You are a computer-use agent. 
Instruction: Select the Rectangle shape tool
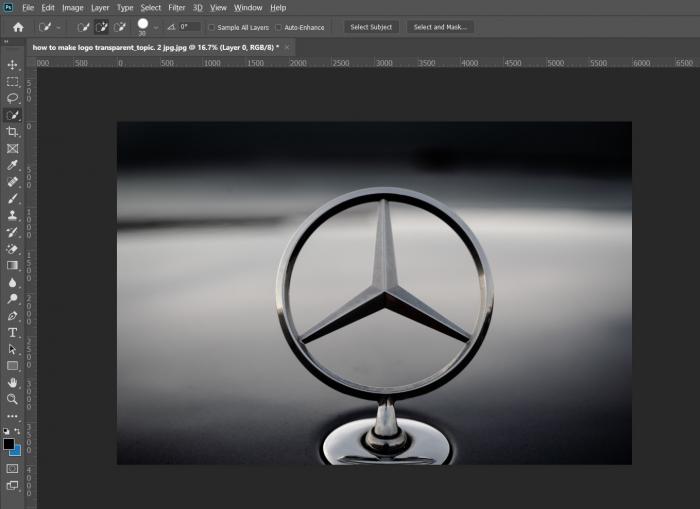[x=12, y=366]
